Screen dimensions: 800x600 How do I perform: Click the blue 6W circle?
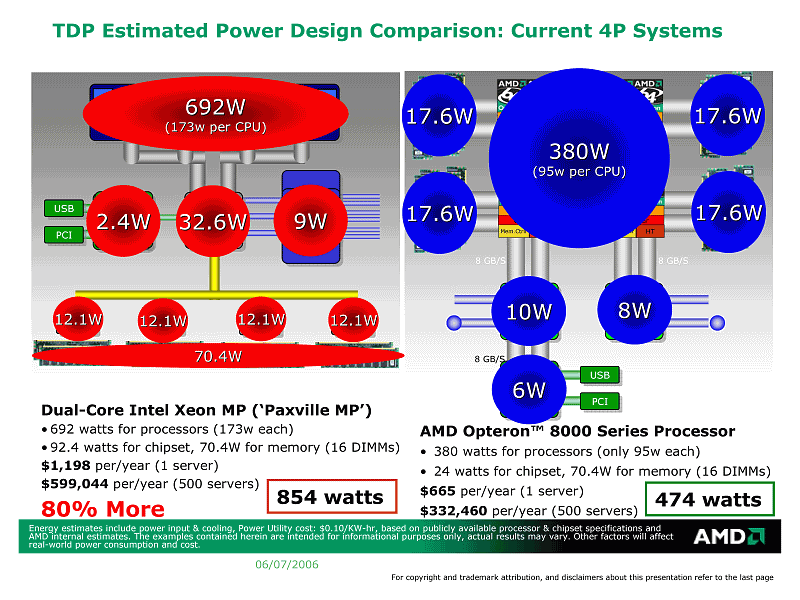click(529, 390)
